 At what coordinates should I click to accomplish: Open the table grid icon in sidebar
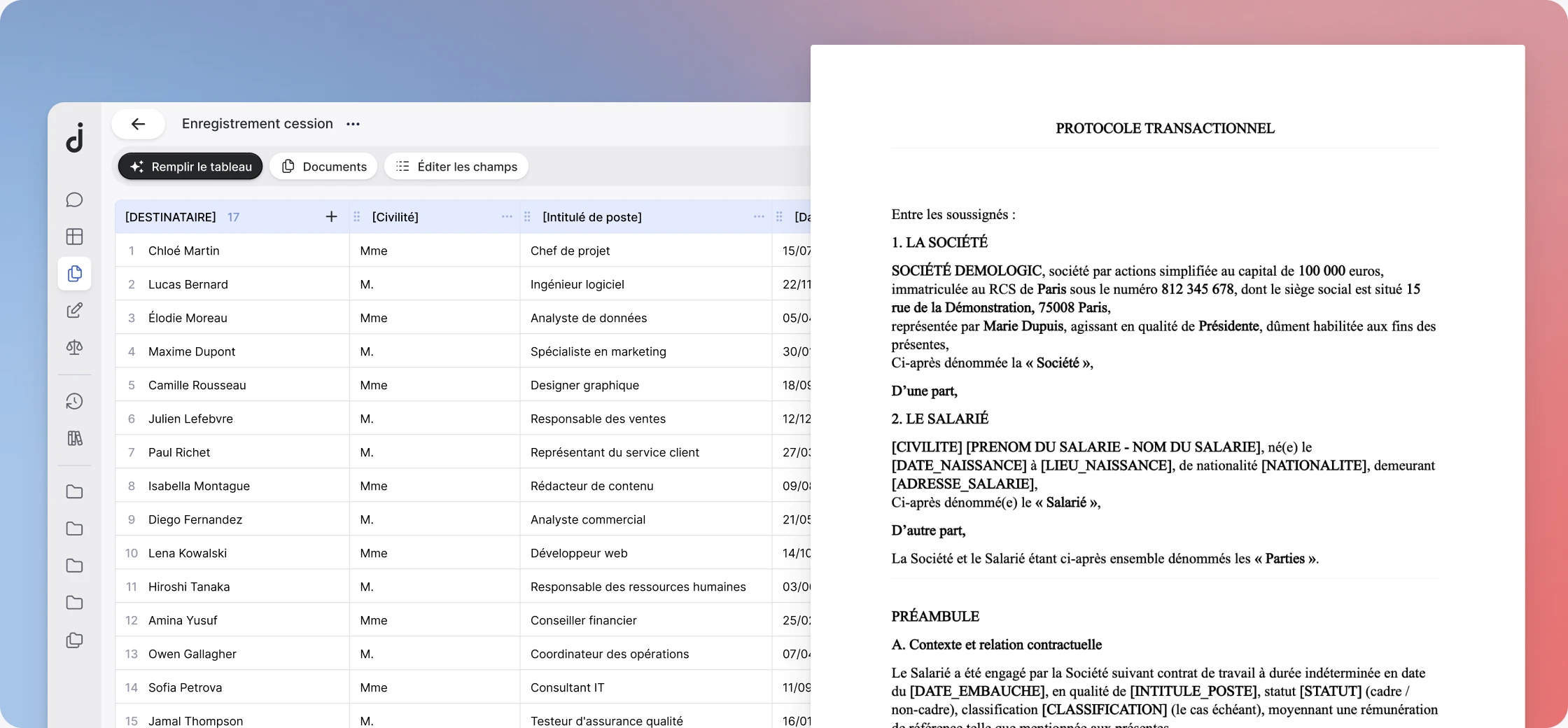coord(74,237)
